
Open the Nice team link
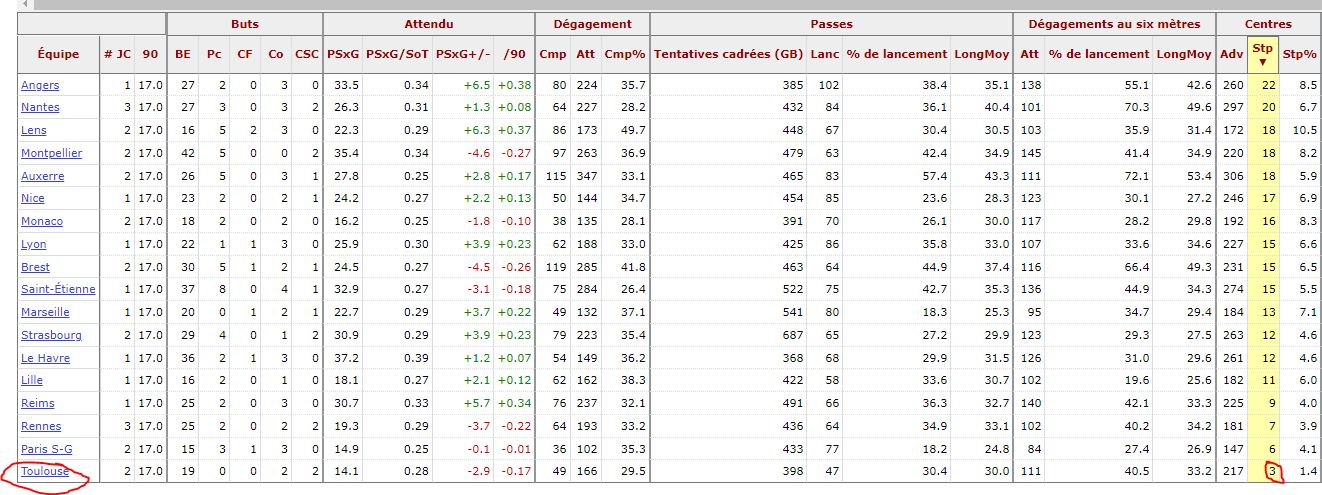33,198
